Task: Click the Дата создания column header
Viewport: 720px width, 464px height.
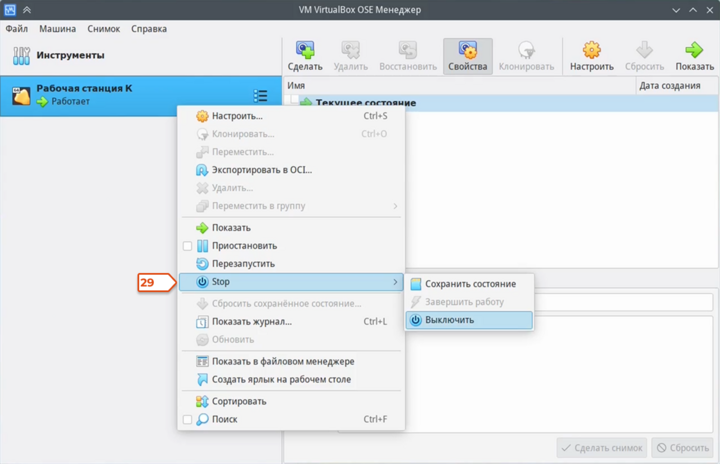Action: pyautogui.click(x=677, y=85)
